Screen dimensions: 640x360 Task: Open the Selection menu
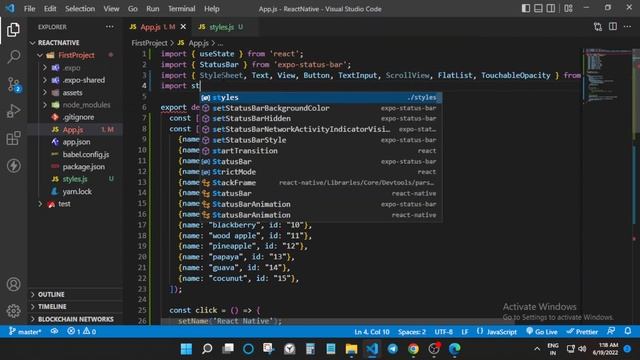pyautogui.click(x=80, y=9)
